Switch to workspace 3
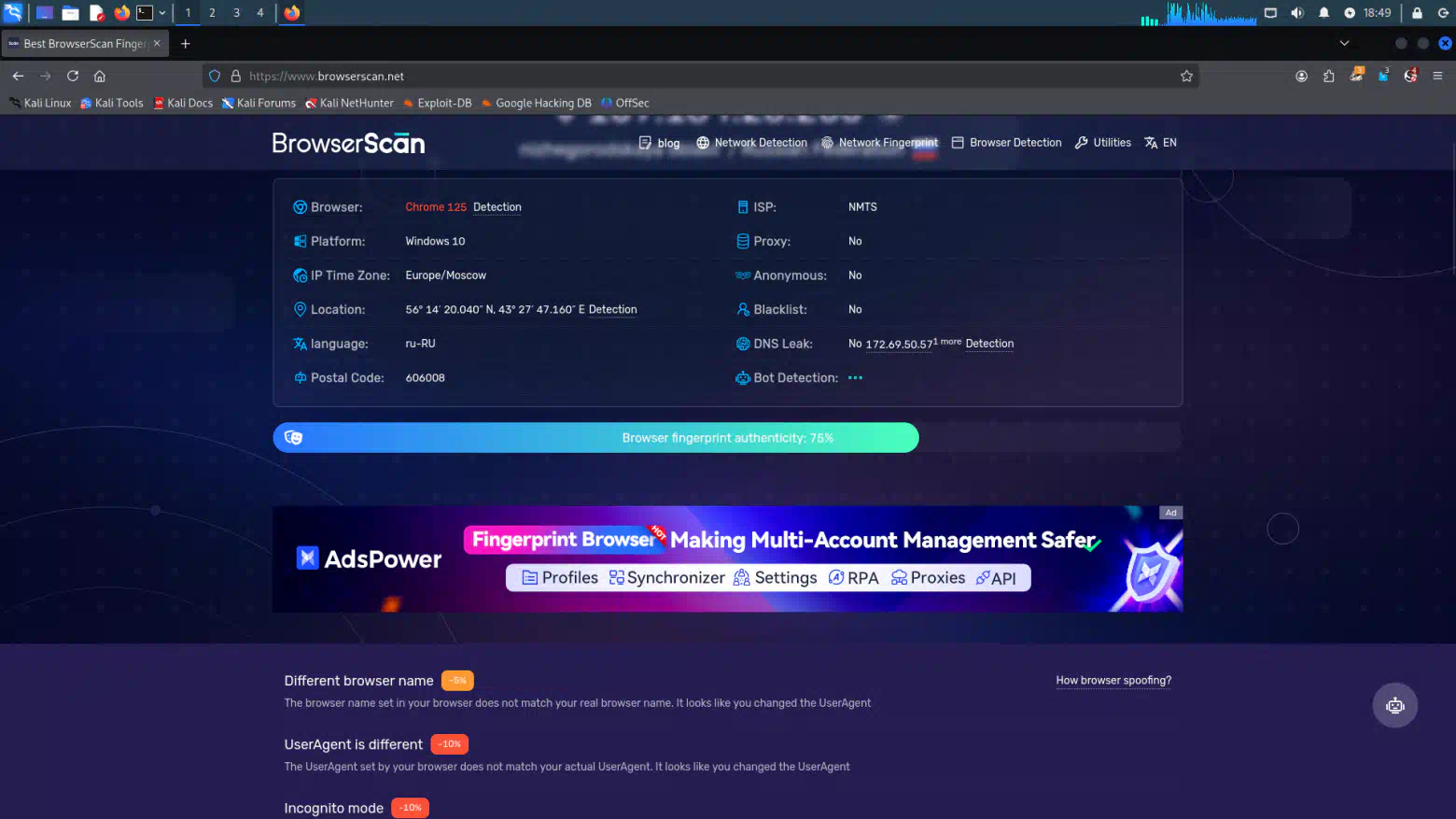 [236, 12]
